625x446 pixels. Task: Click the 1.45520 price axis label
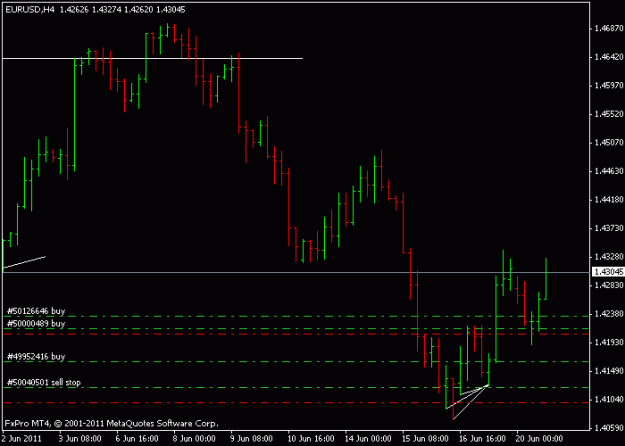coord(608,114)
